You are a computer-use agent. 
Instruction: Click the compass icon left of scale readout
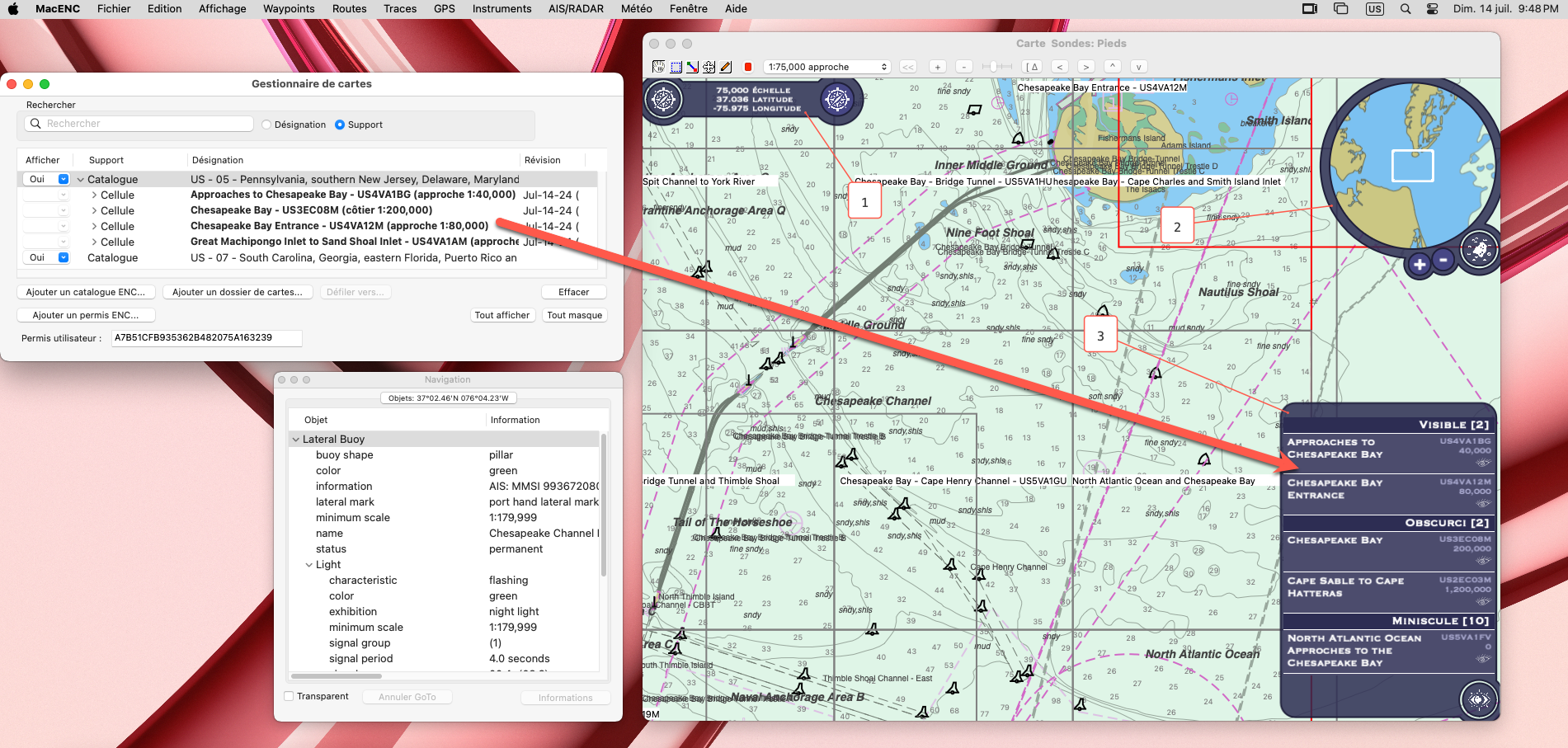663,100
